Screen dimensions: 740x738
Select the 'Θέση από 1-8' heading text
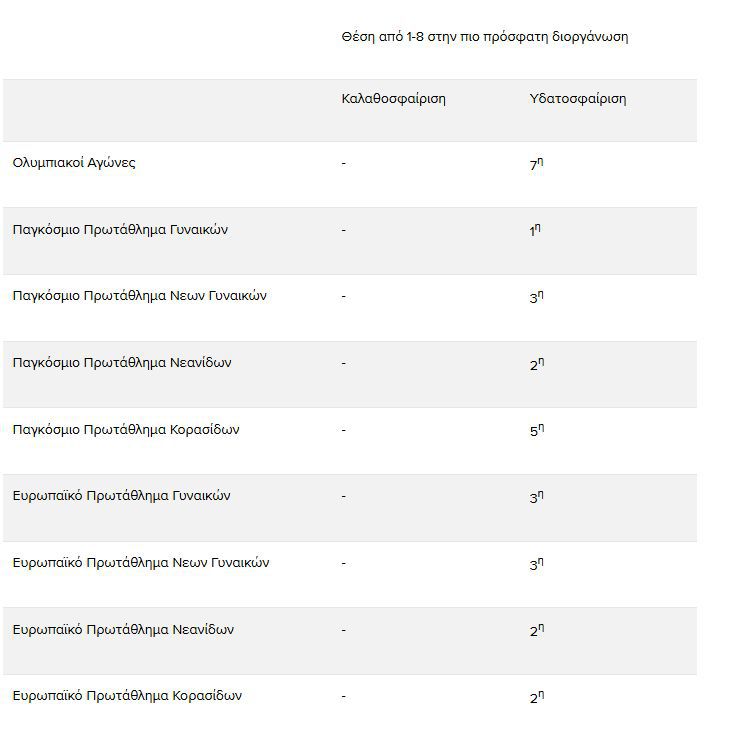[x=484, y=37]
